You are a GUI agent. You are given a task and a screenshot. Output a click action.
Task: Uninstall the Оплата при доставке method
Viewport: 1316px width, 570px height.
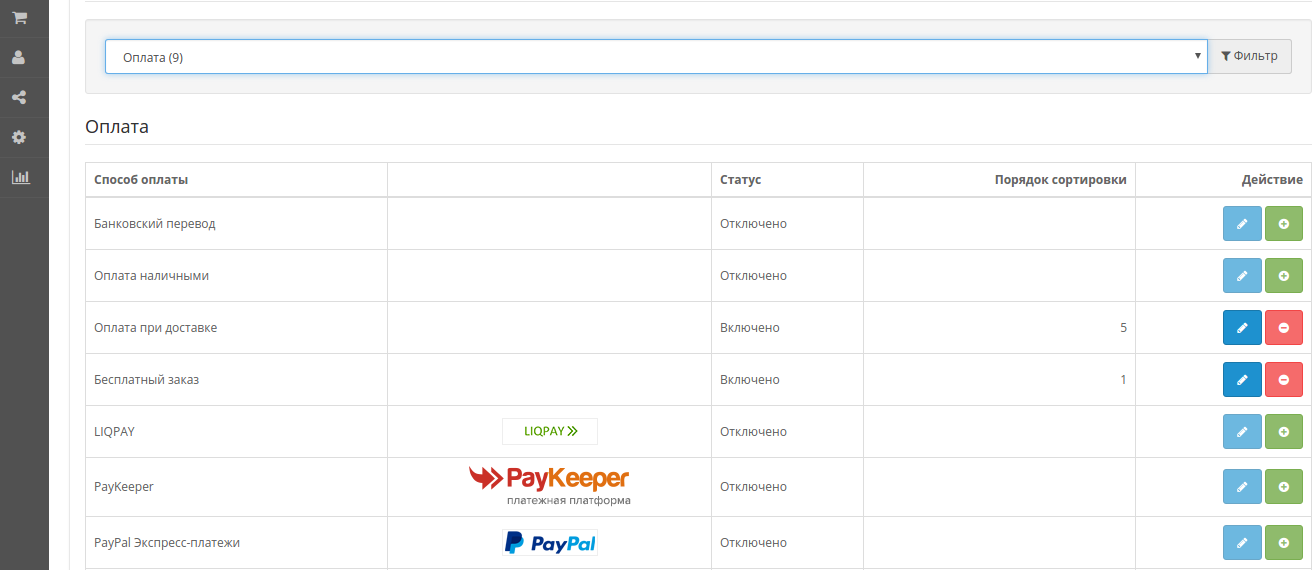[x=1284, y=328]
